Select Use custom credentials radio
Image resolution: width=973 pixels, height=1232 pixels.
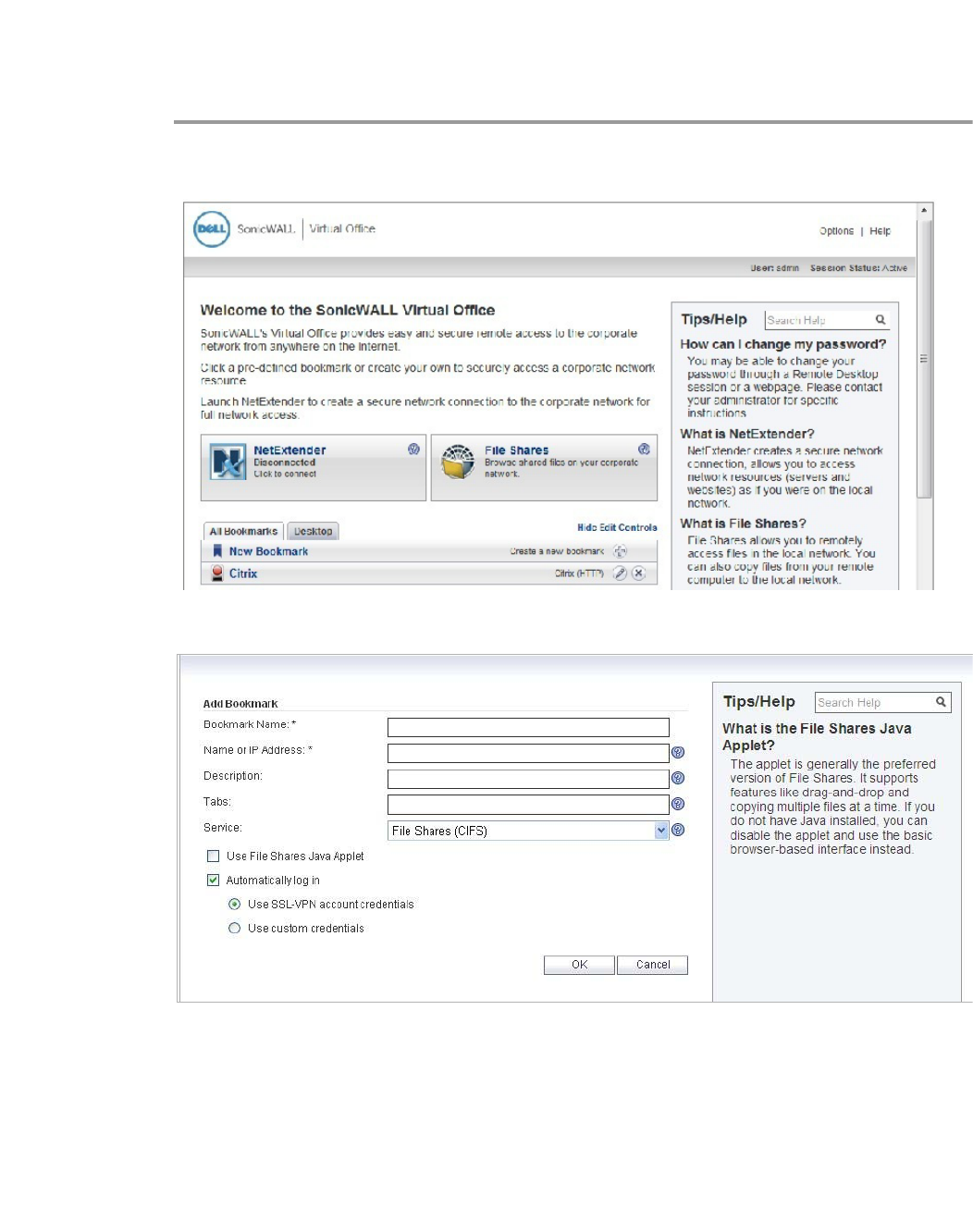tap(234, 929)
